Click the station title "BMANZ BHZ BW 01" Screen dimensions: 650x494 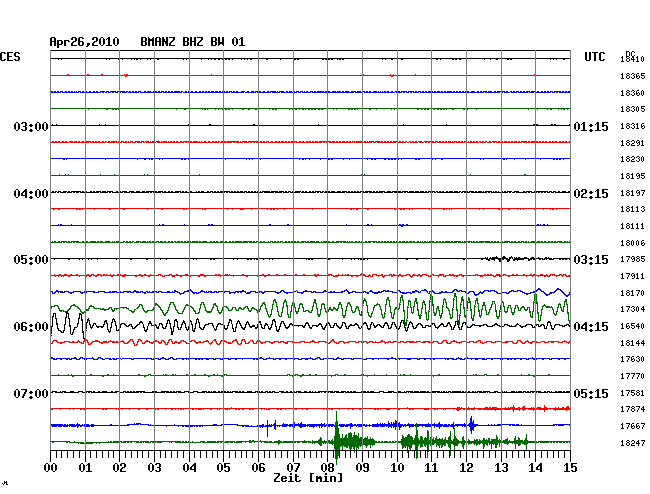193,42
